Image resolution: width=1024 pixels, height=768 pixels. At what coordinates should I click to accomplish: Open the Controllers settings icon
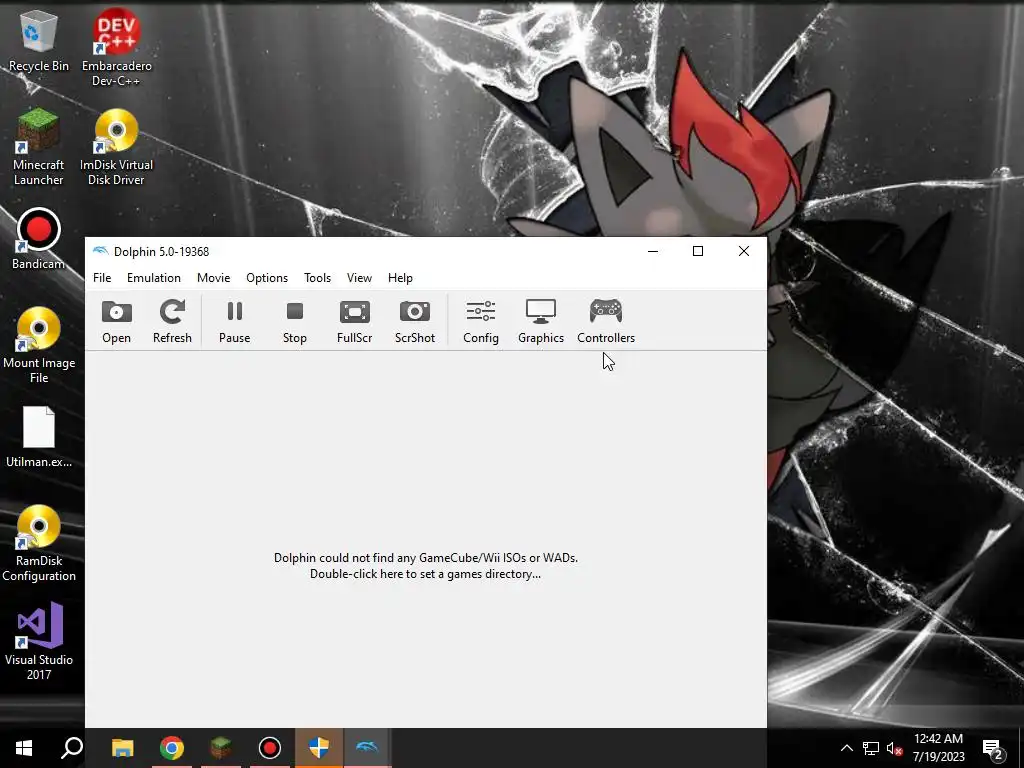[606, 321]
